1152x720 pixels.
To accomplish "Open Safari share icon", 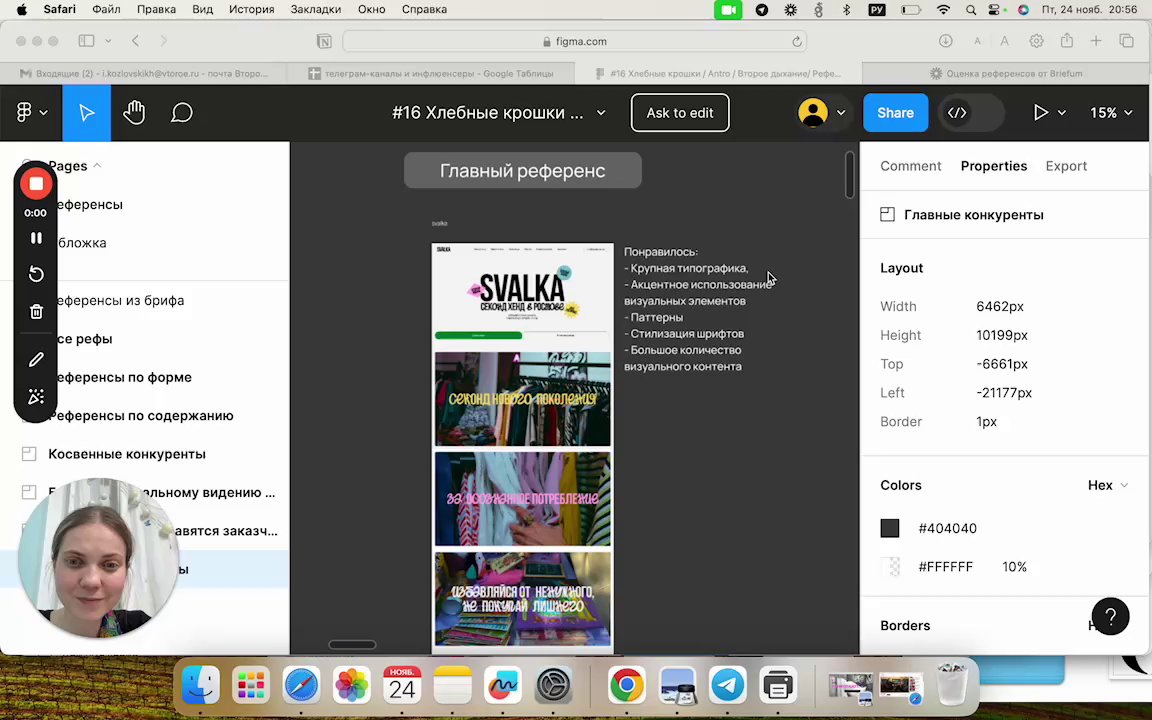I will (1066, 40).
